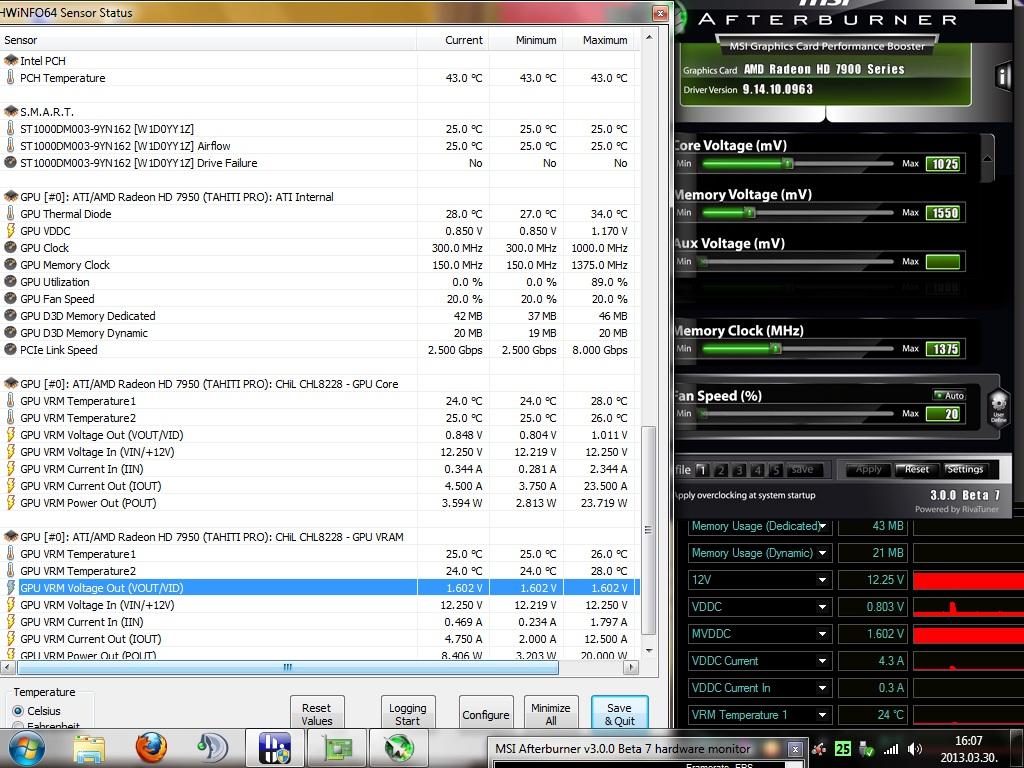The width and height of the screenshot is (1024, 768).
Task: Open the TeamSpeak headset taskbar icon
Action: (212, 748)
